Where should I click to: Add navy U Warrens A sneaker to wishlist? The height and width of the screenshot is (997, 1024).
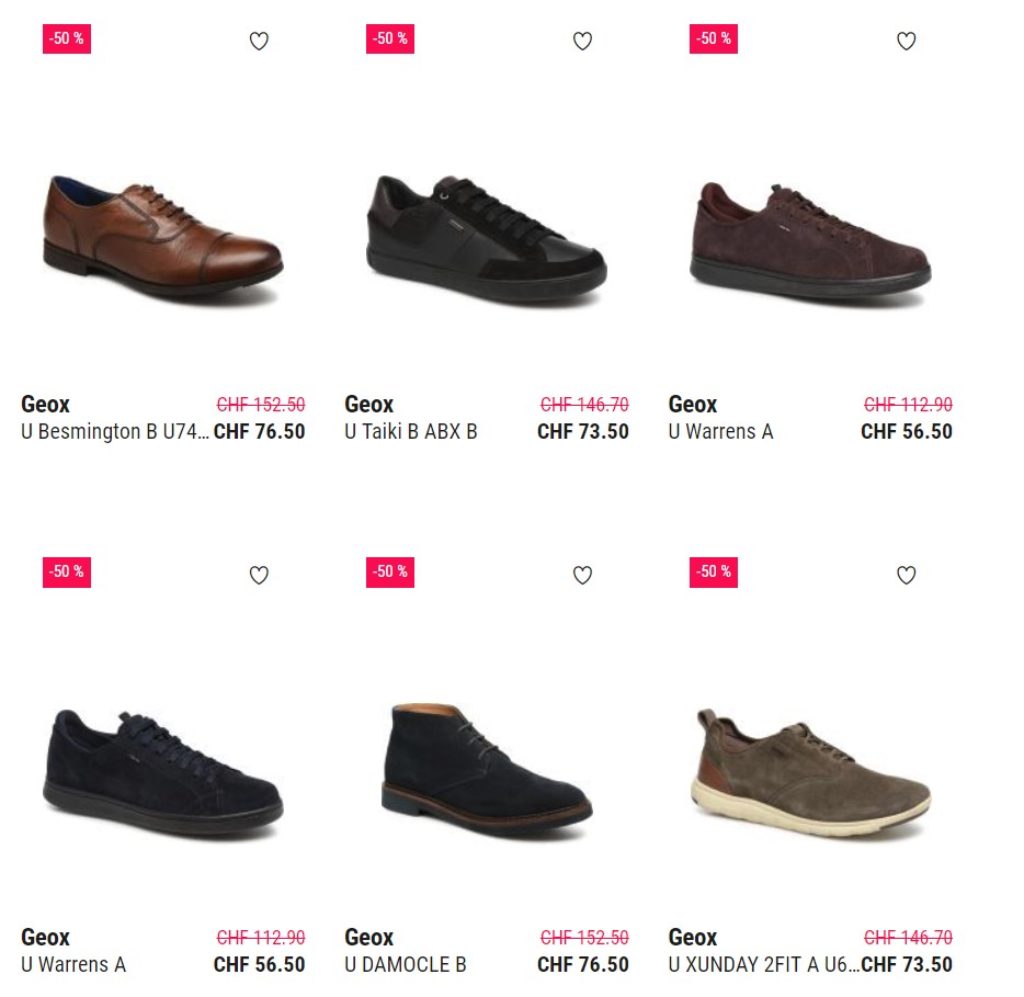point(259,575)
